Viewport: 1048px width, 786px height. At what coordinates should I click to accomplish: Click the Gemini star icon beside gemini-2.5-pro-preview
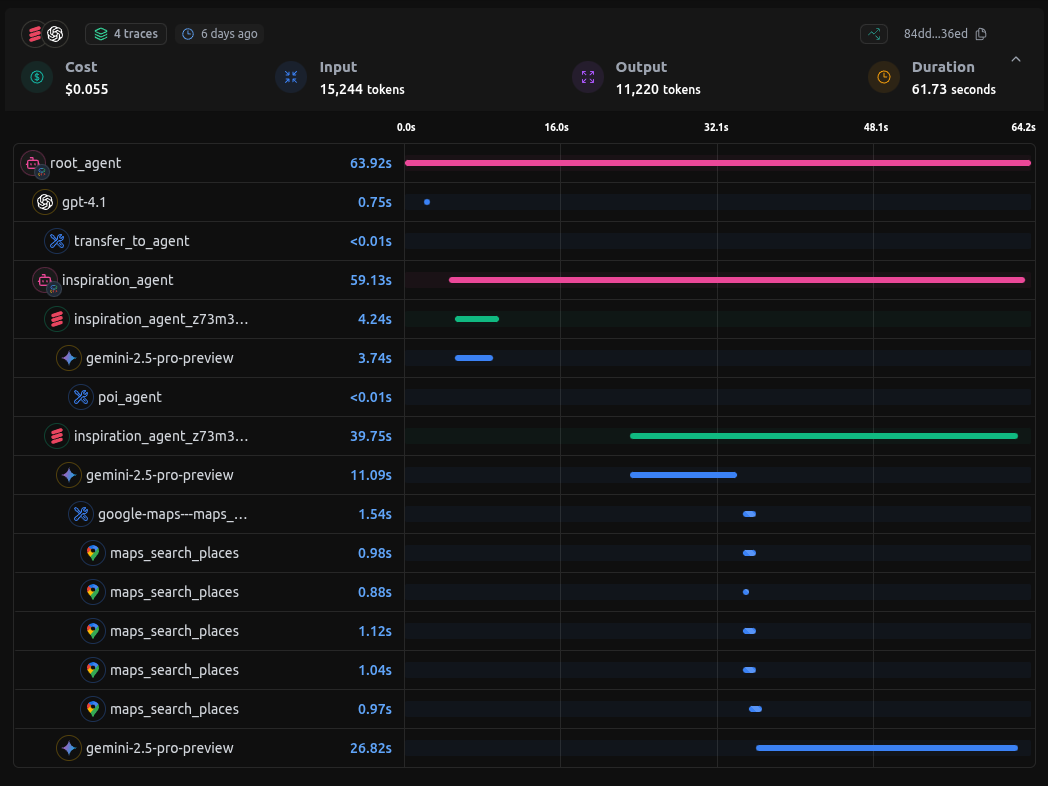pyautogui.click(x=69, y=357)
